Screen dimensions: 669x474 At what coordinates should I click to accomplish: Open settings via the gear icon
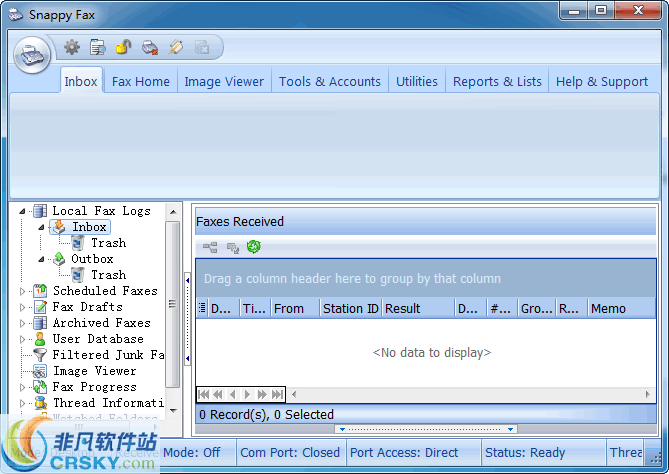72,47
